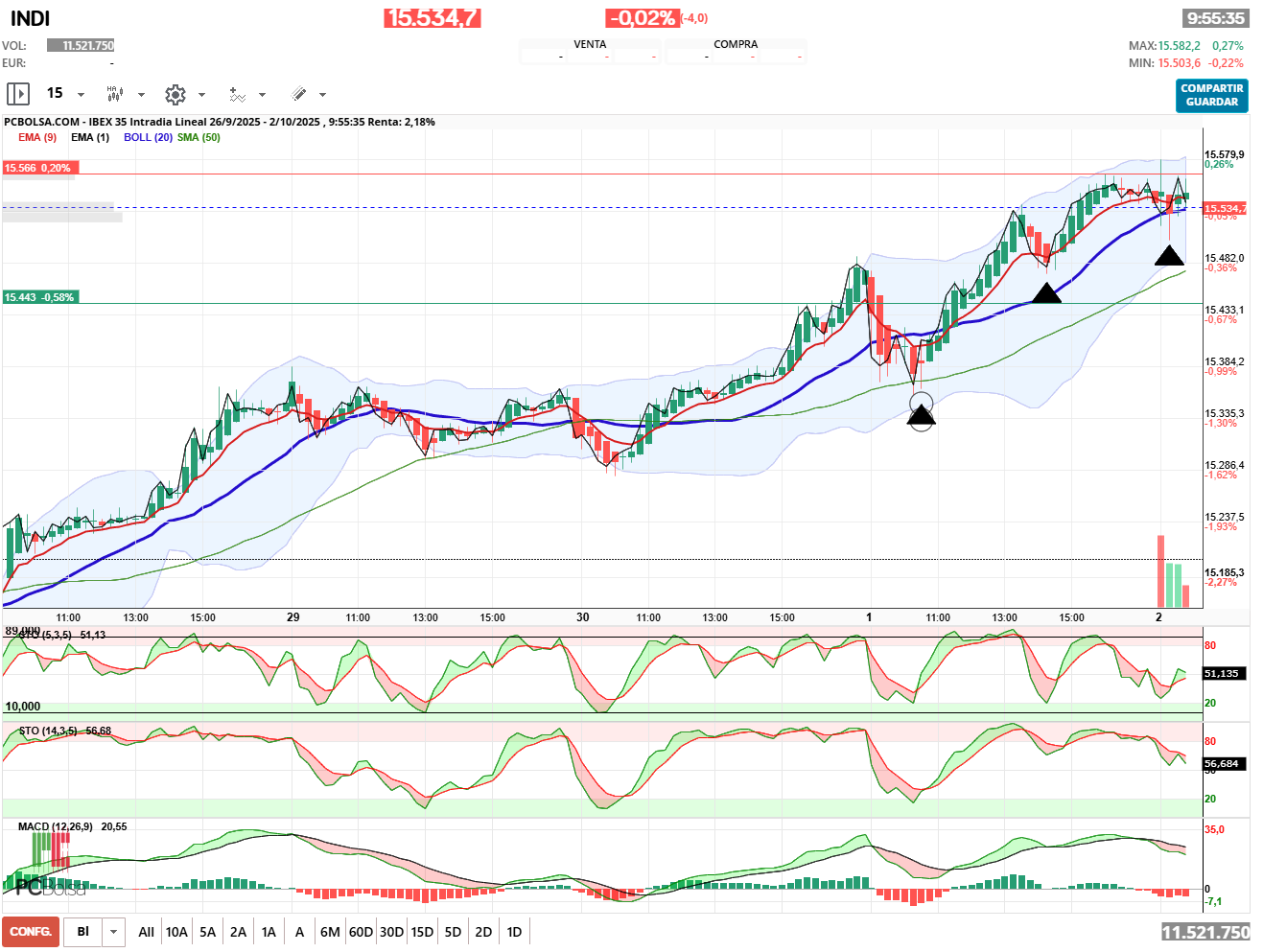Open the Heikin-Ashi candlestick chart type icon
Viewport: 1263px width, 952px height.
[x=115, y=94]
